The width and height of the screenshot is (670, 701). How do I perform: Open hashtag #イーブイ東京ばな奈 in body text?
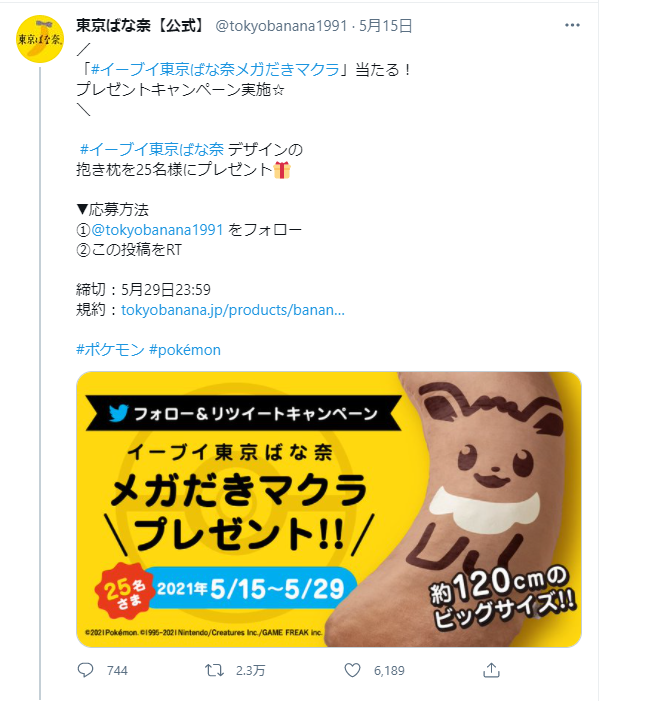tap(152, 149)
